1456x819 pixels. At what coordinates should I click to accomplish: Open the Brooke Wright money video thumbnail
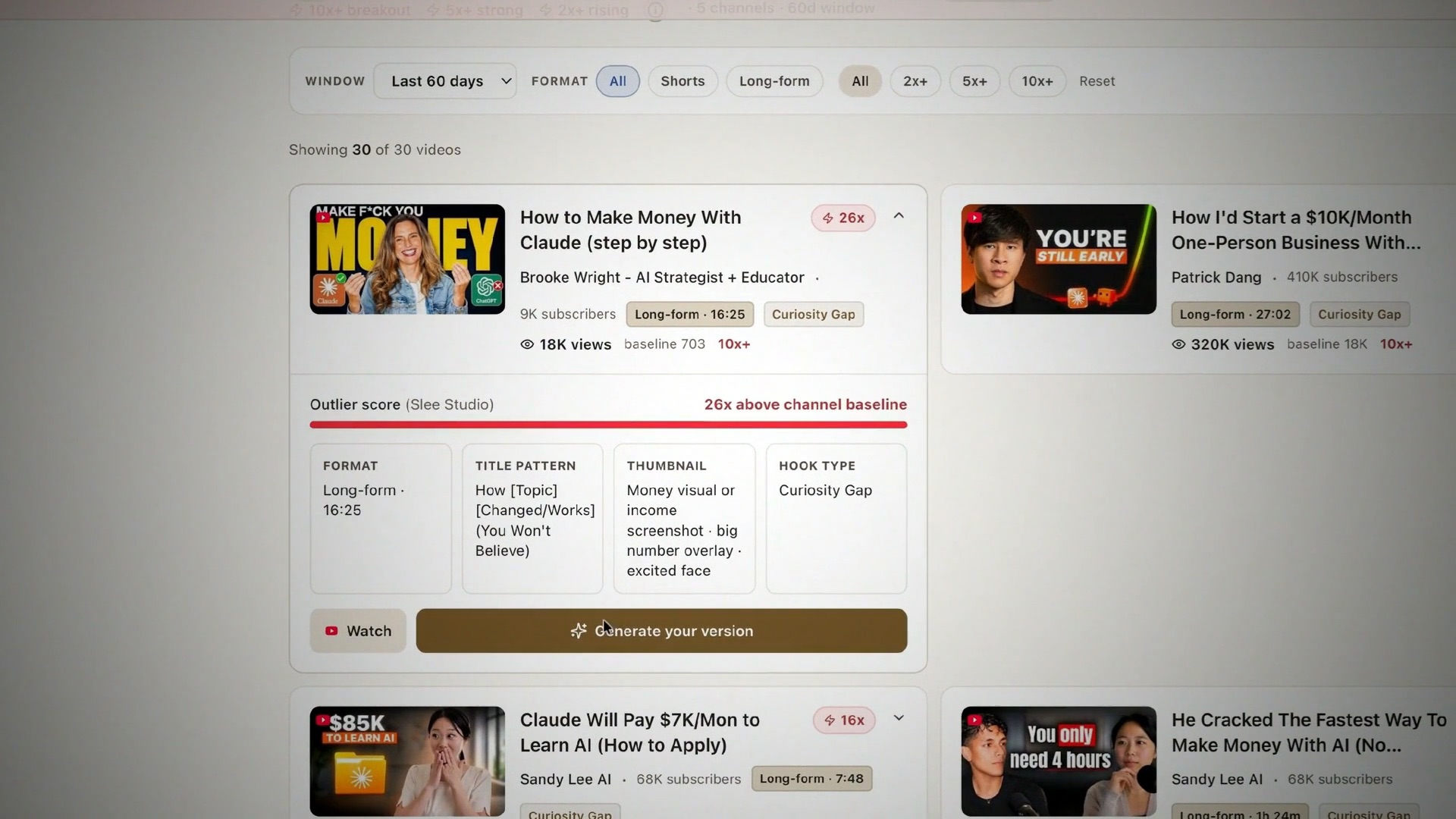point(407,259)
